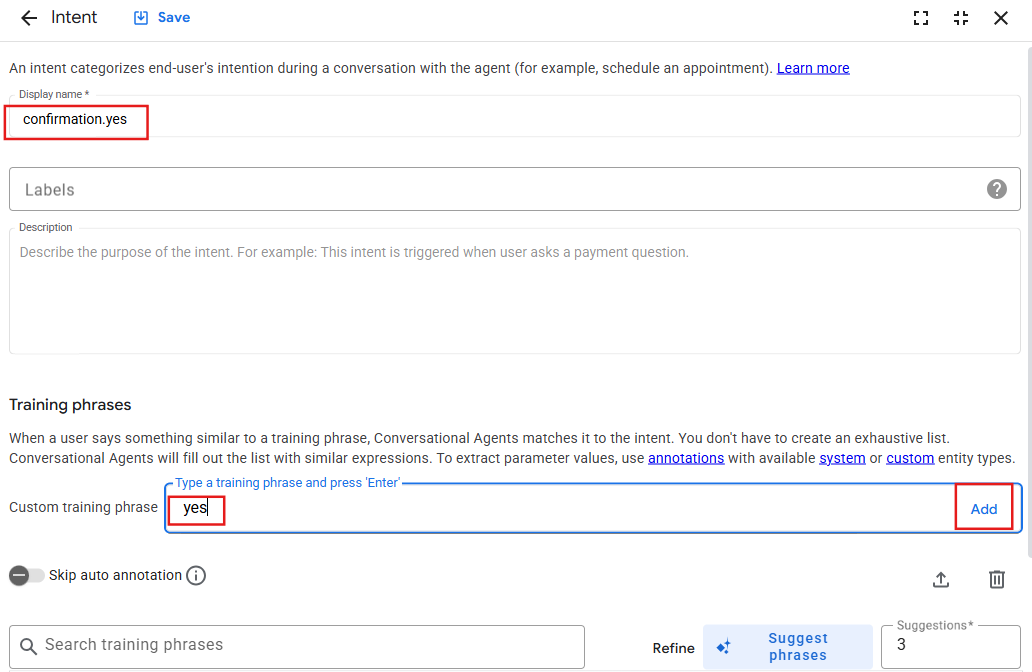This screenshot has height=672, width=1032.
Task: Toggle Skip auto annotation
Action: pyautogui.click(x=26, y=575)
